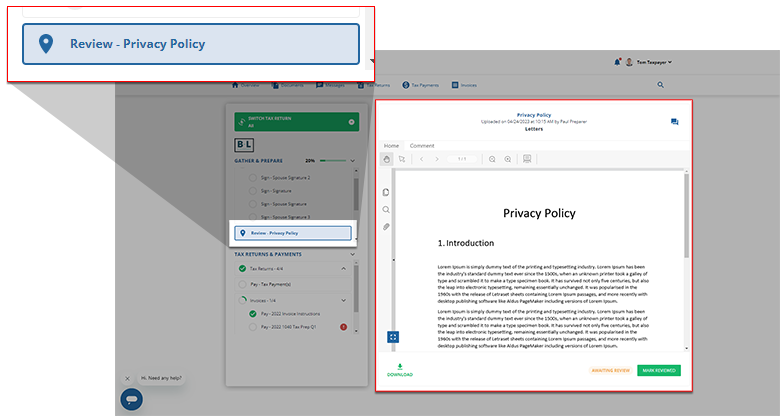Image resolution: width=780 pixels, height=416 pixels.
Task: Toggle the Sign - Spouse Signature 2 circle
Action: pyautogui.click(x=253, y=178)
